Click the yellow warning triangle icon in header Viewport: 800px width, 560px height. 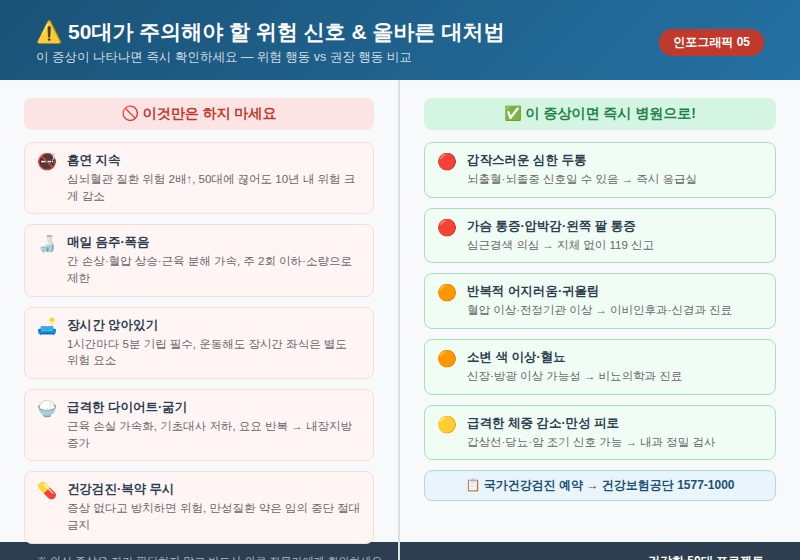[49, 32]
